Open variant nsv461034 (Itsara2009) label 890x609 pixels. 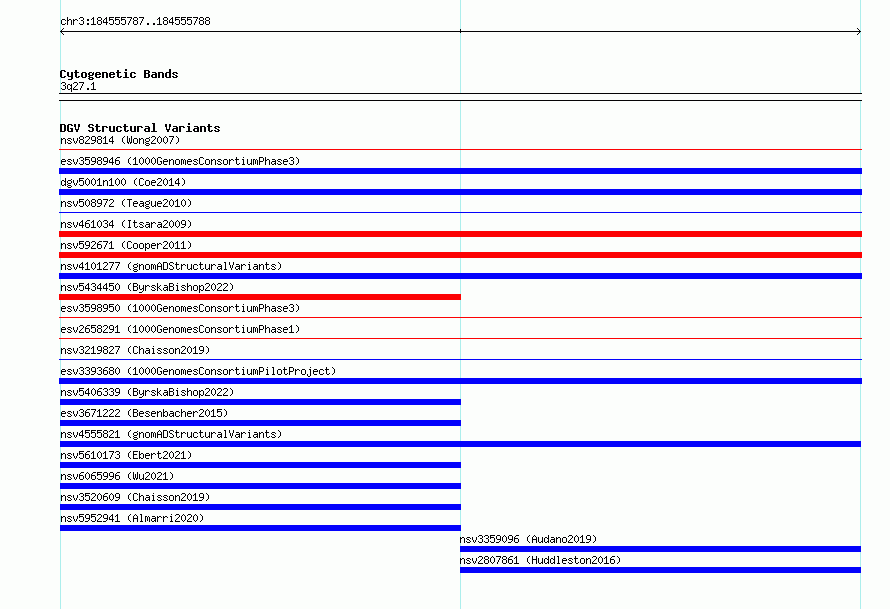tap(126, 224)
